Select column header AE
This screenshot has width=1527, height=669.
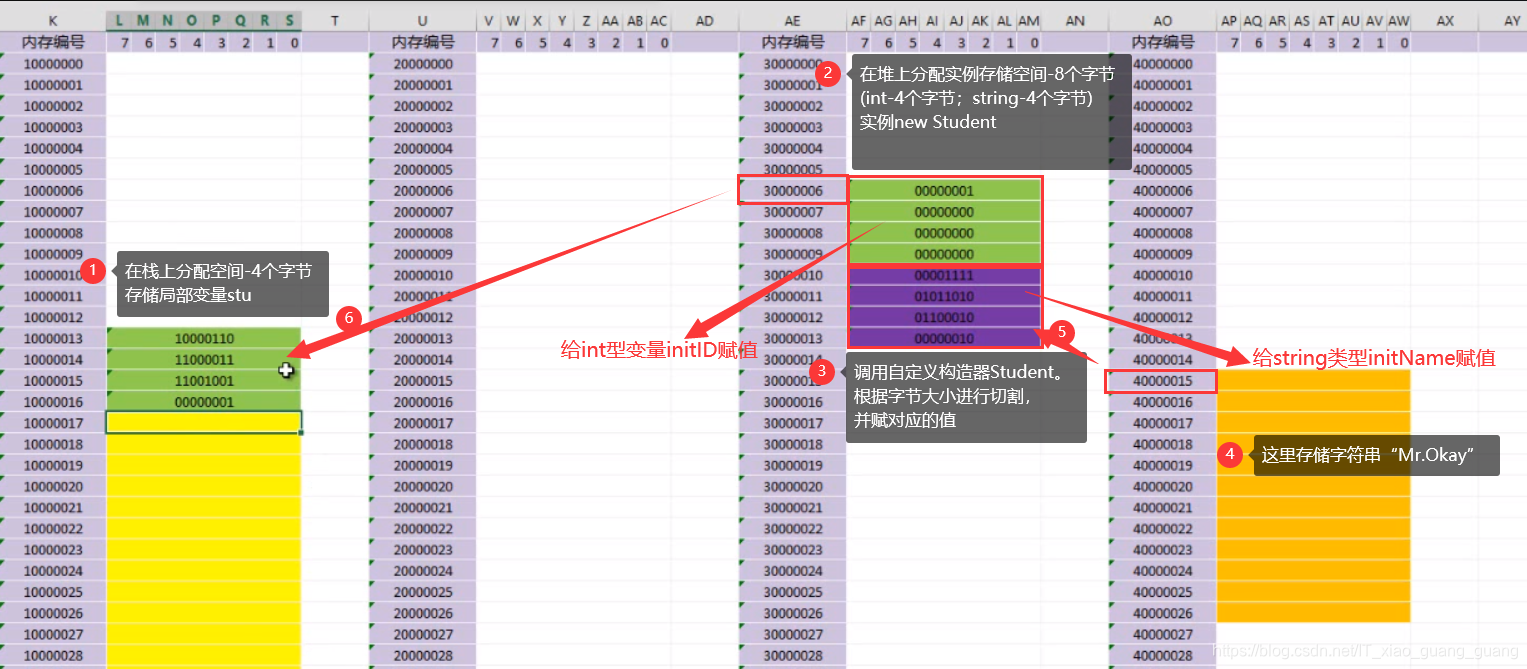[x=792, y=20]
